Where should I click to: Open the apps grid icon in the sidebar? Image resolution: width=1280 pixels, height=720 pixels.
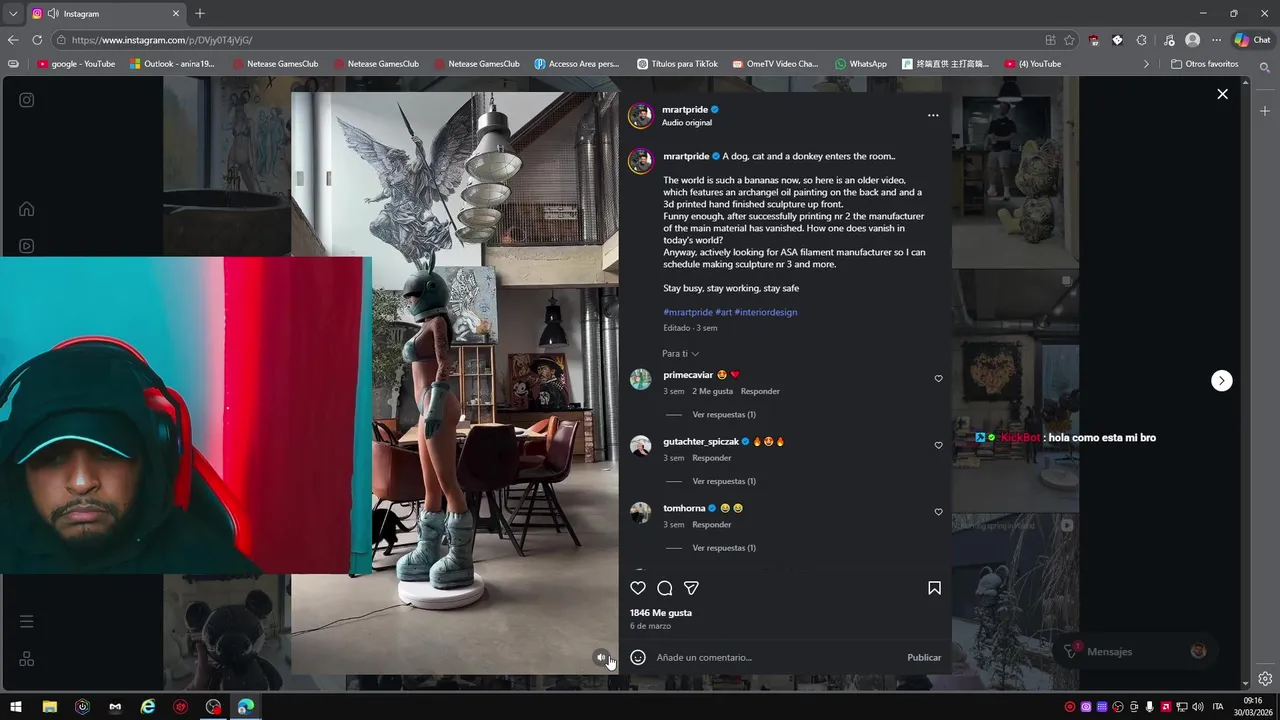pos(27,659)
